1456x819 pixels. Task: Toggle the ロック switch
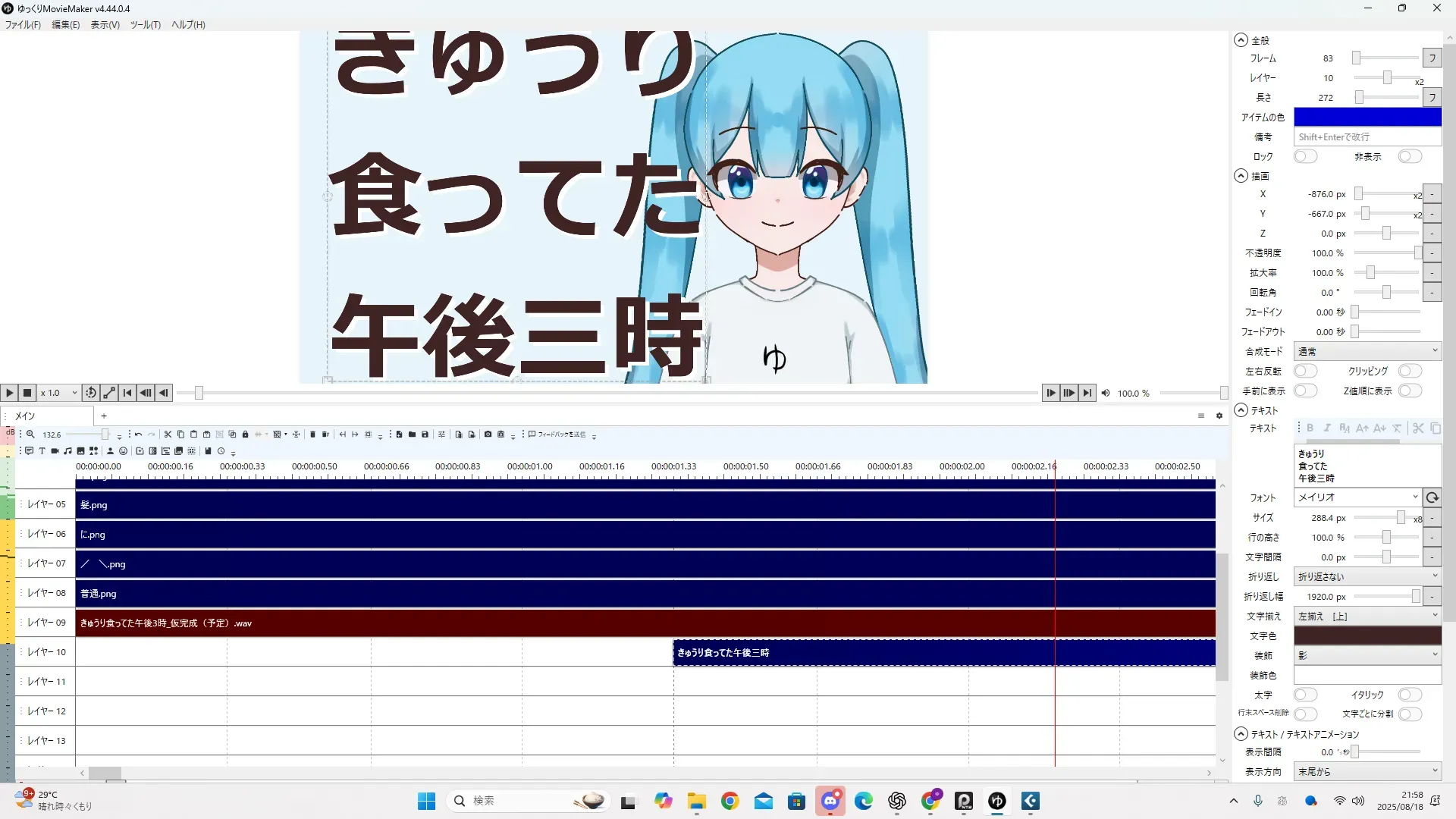coord(1305,156)
